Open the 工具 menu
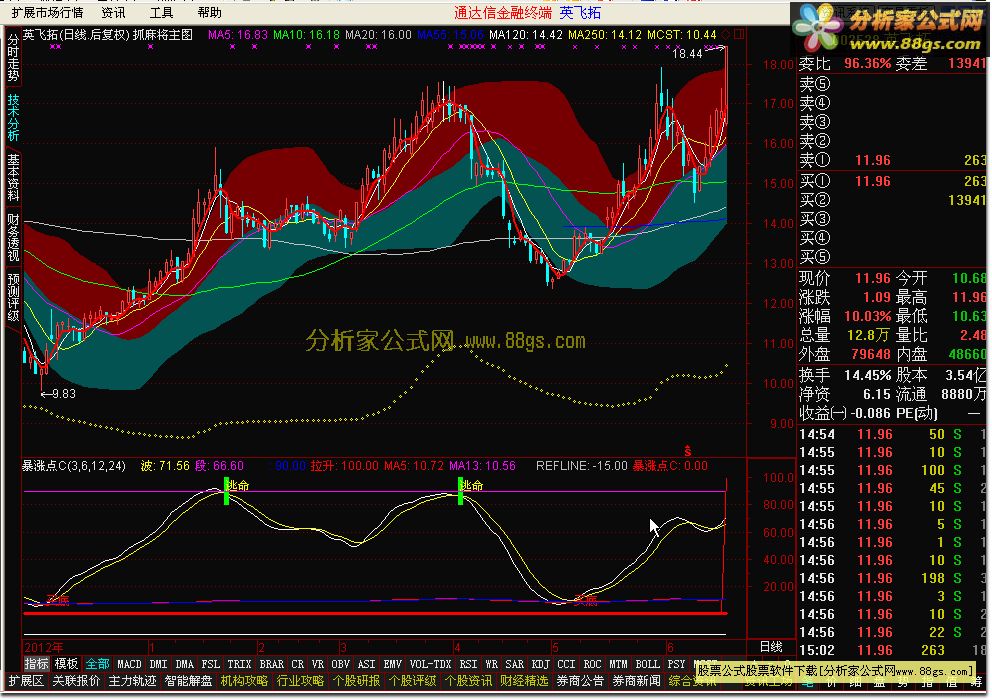 (x=161, y=13)
